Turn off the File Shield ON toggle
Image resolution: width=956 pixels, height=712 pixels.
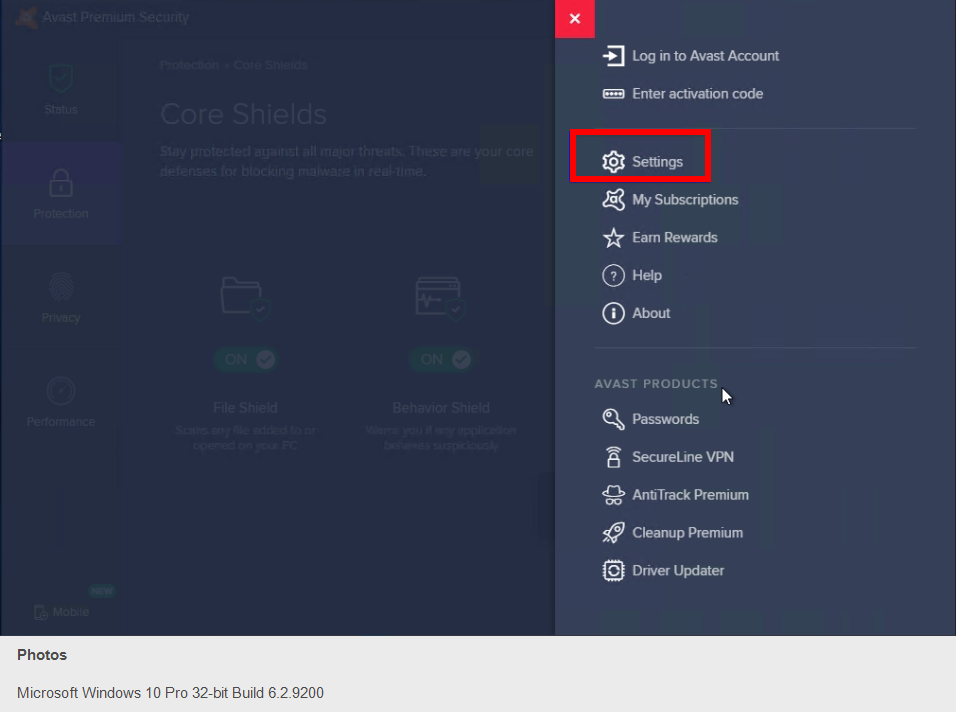coord(246,359)
